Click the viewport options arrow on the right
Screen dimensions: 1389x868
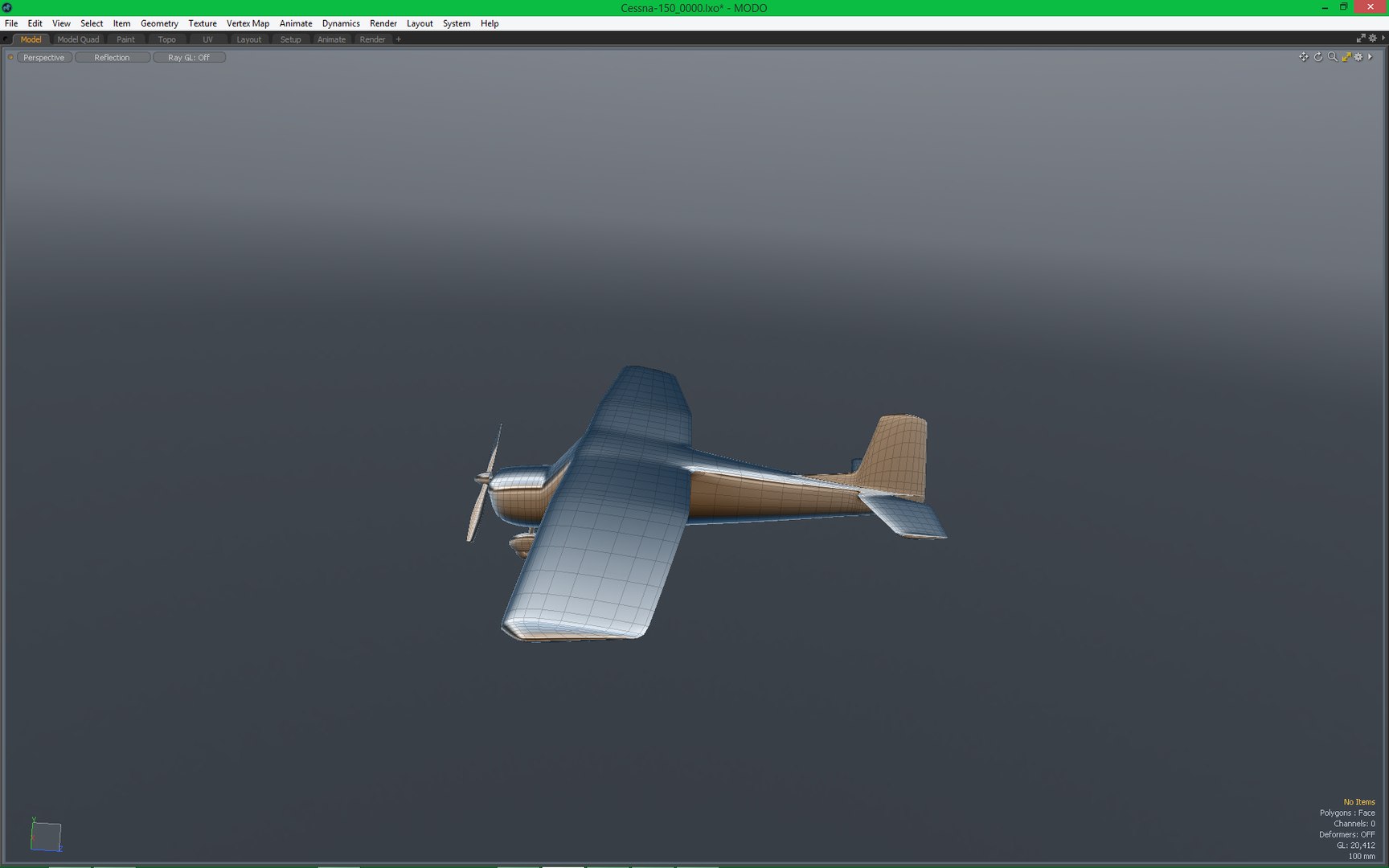(1370, 57)
